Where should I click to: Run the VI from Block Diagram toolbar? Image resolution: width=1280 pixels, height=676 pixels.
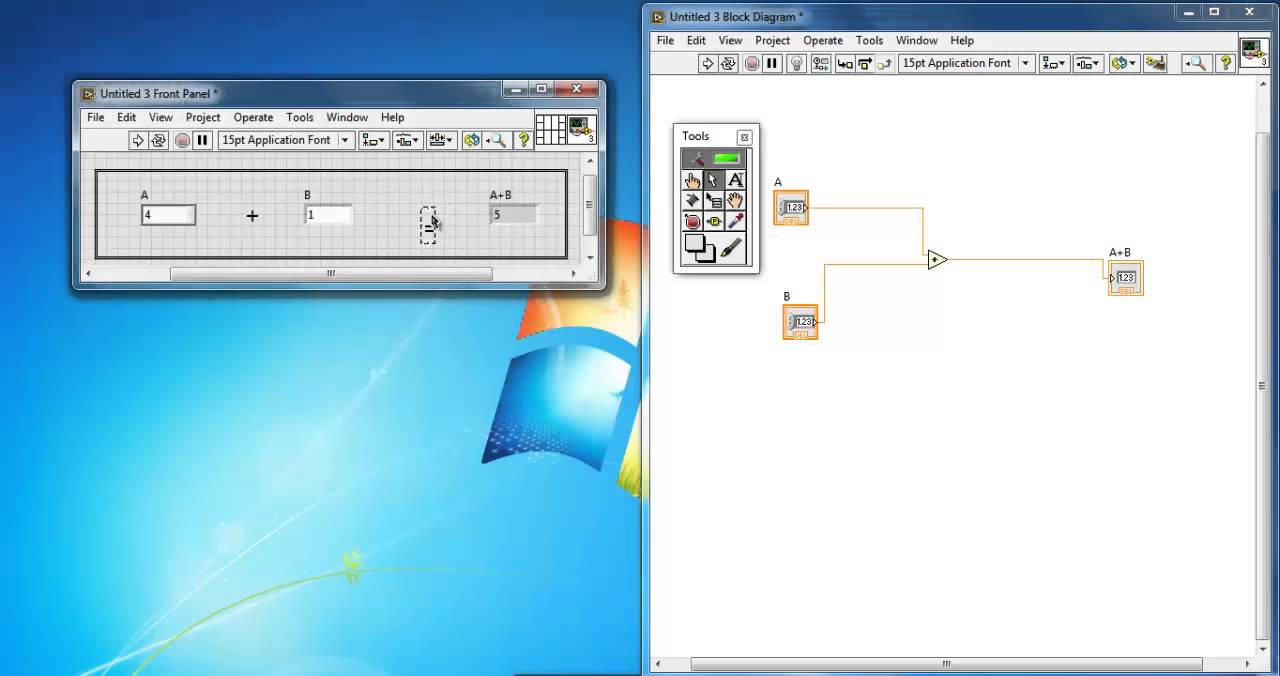(707, 63)
